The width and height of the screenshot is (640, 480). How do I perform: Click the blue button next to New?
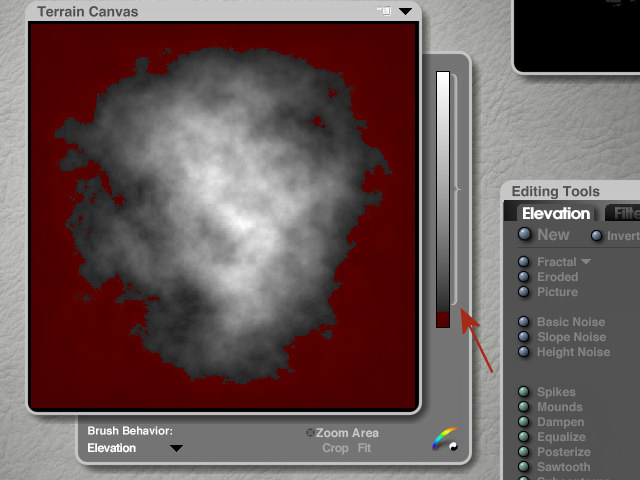[x=524, y=234]
